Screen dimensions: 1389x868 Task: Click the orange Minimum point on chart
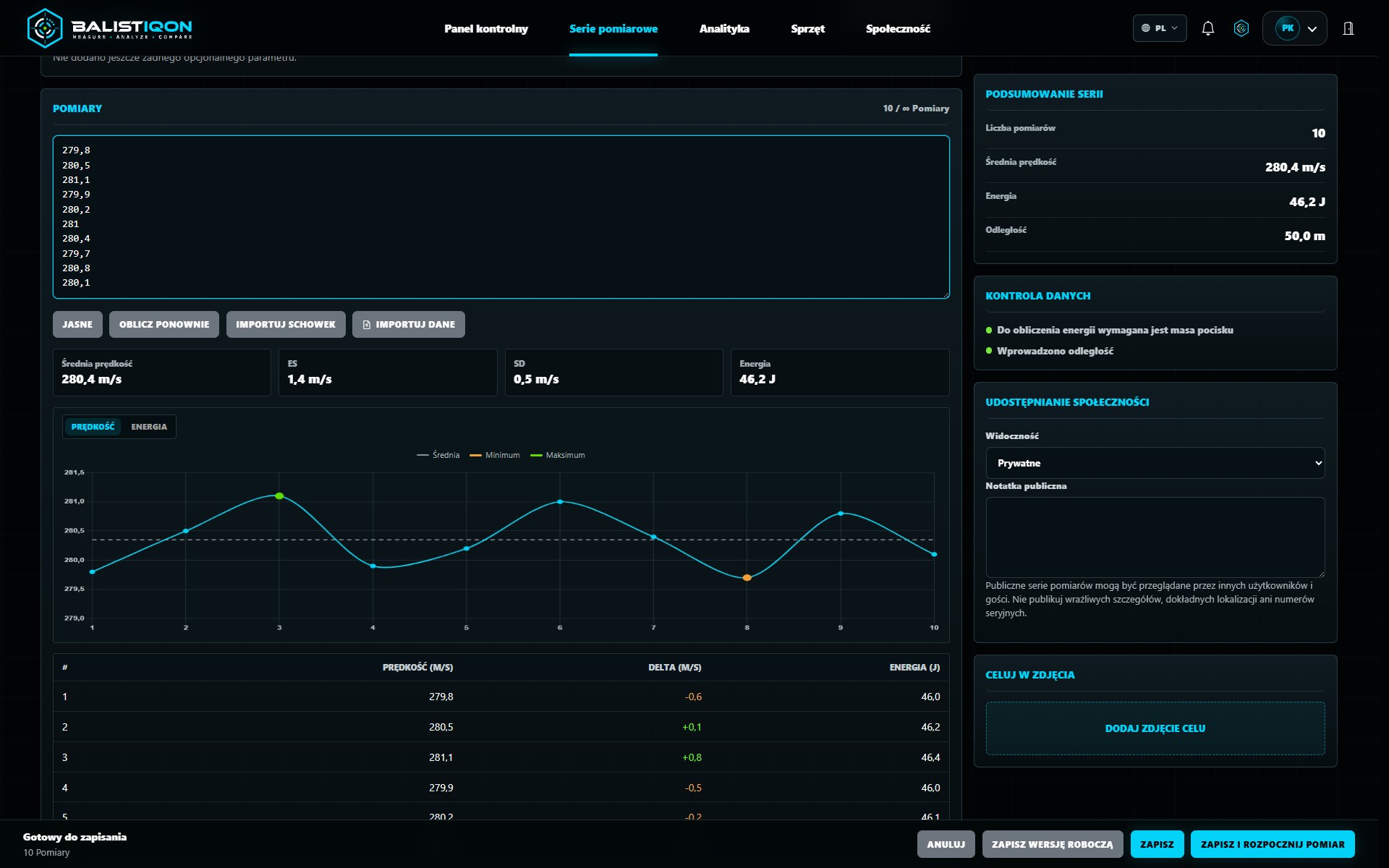coord(747,577)
